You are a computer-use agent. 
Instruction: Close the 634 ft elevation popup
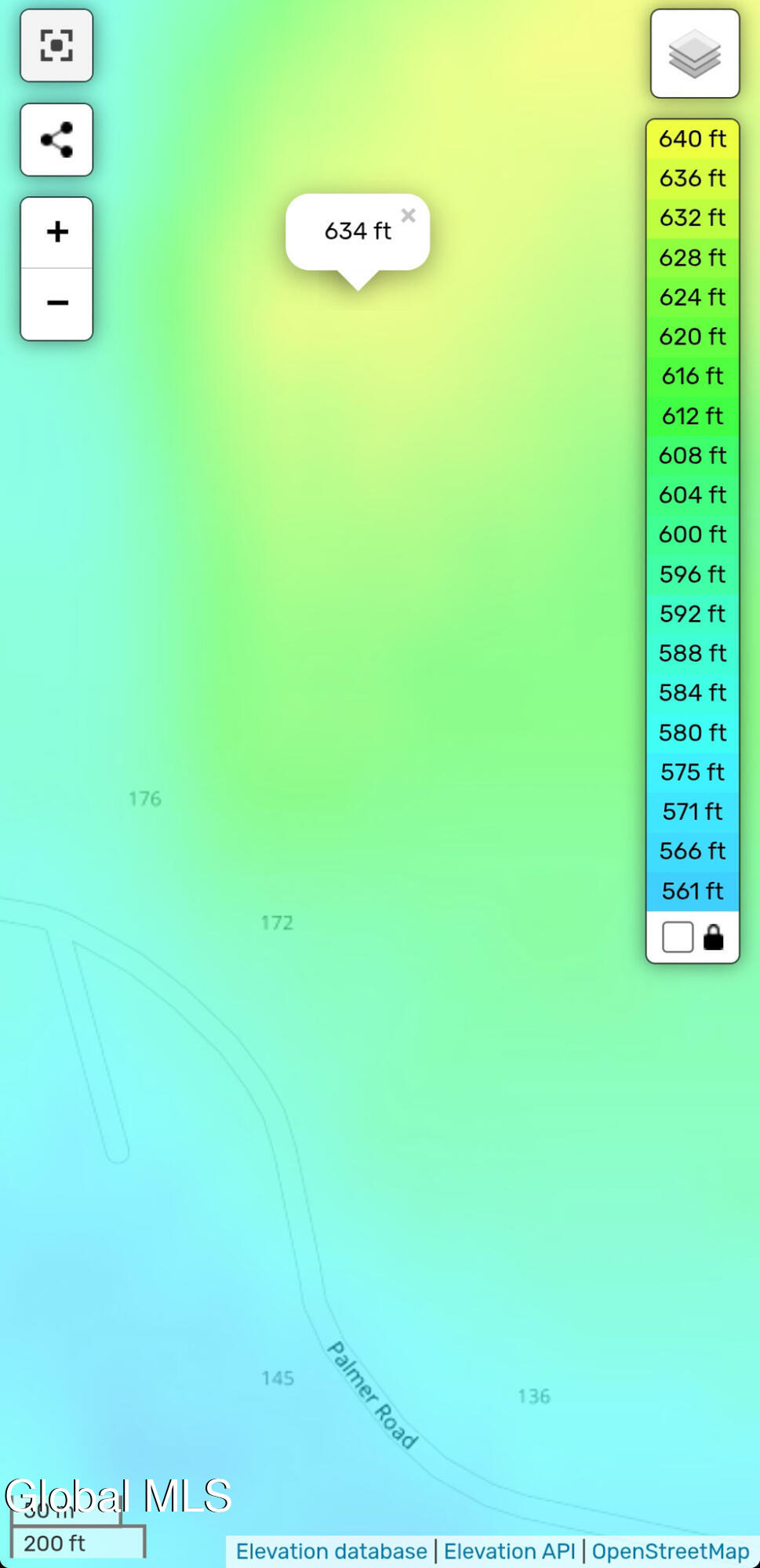point(409,216)
